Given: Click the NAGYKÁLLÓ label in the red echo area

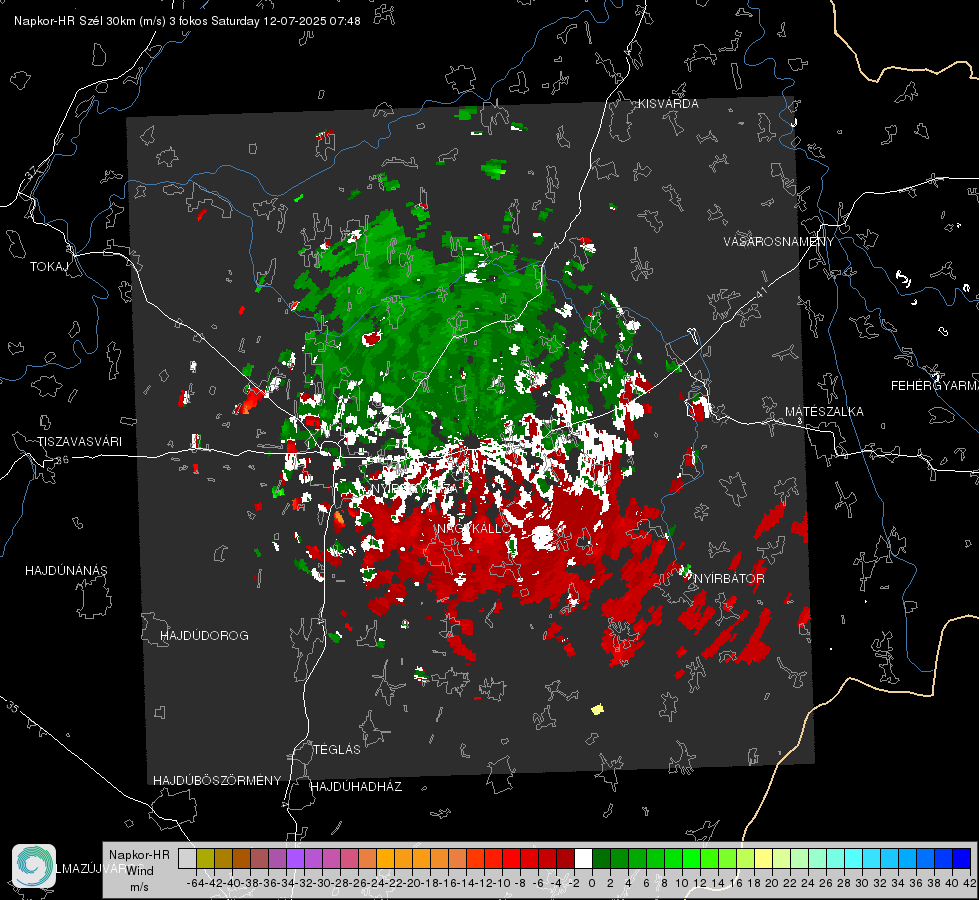Looking at the screenshot, I should tap(474, 528).
